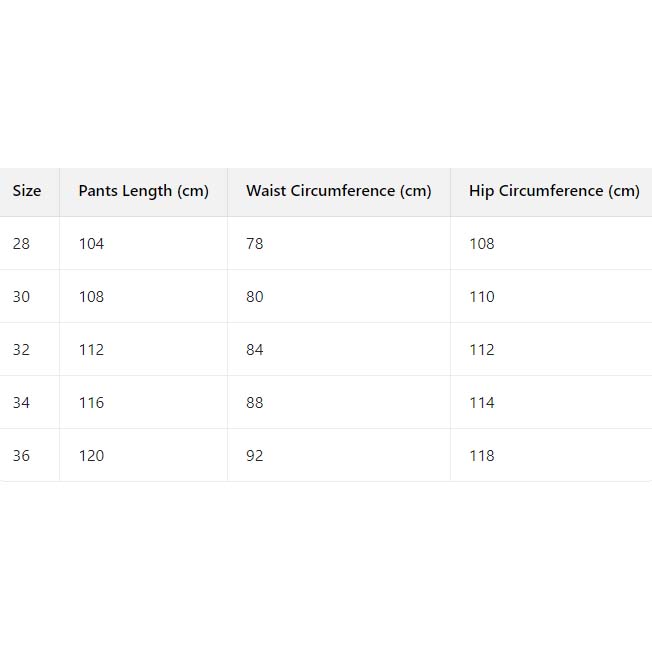Image resolution: width=652 pixels, height=652 pixels.
Task: Click hip circumference value 118
Action: click(482, 456)
